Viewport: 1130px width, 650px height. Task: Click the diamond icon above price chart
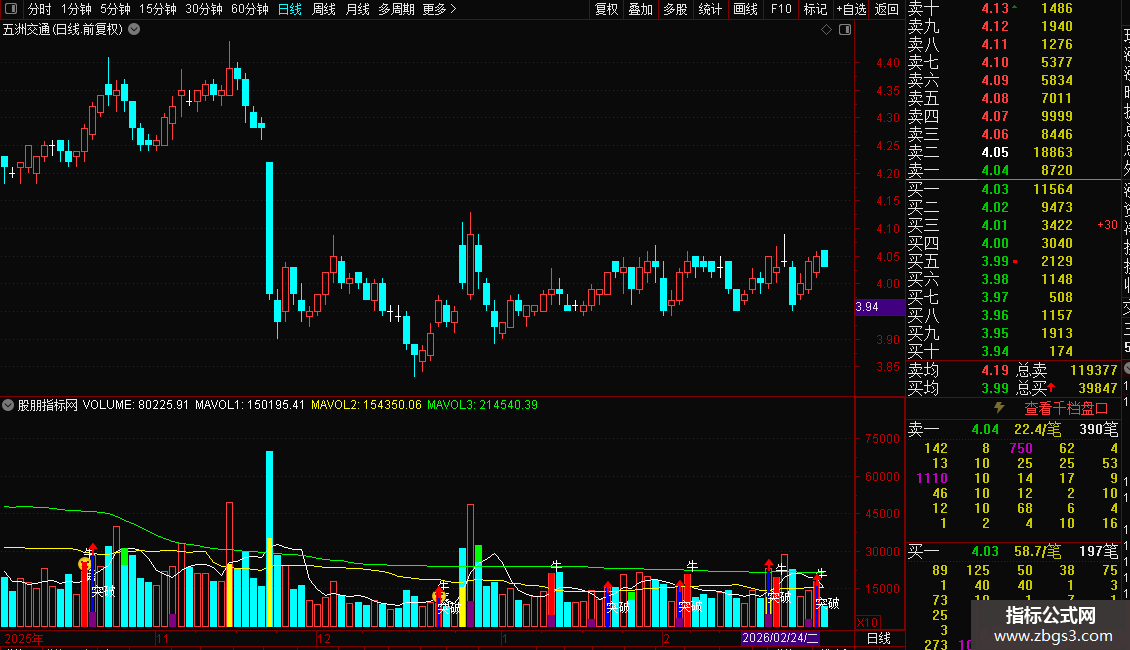point(827,30)
